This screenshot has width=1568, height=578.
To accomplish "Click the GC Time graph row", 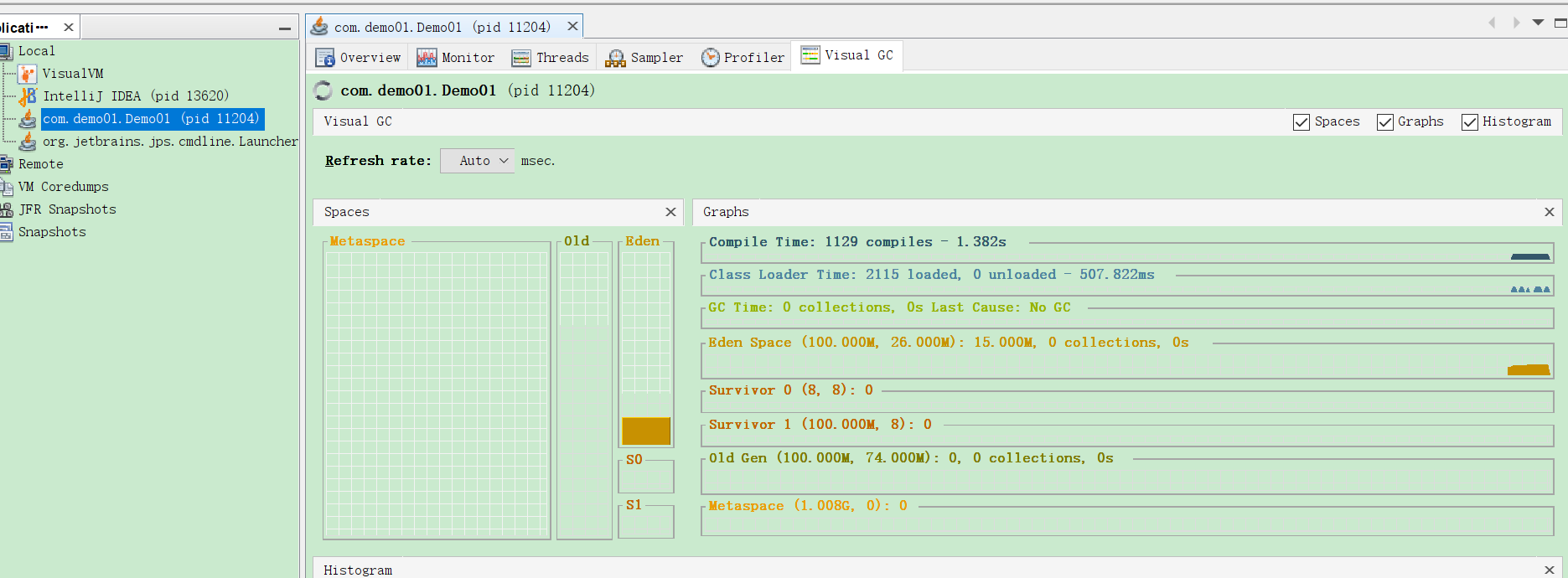I will (1127, 317).
